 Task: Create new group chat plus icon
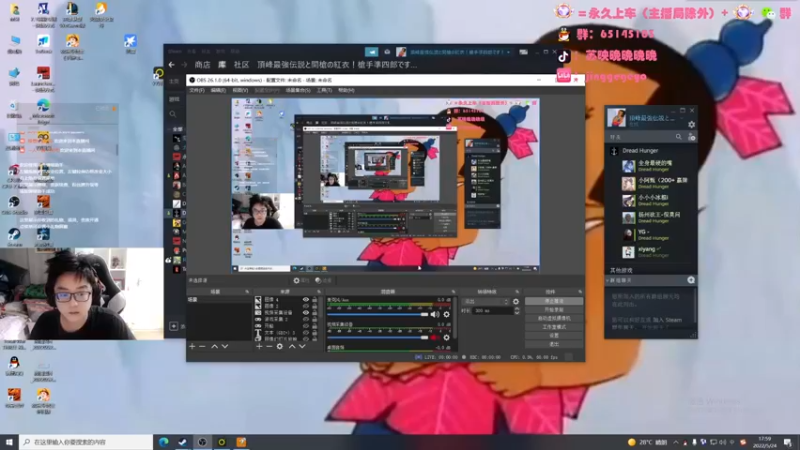coord(691,280)
